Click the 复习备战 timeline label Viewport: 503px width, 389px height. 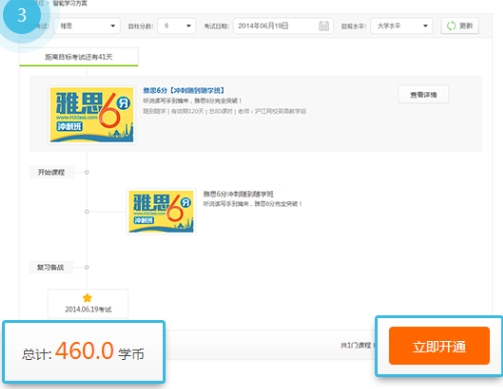[x=50, y=267]
